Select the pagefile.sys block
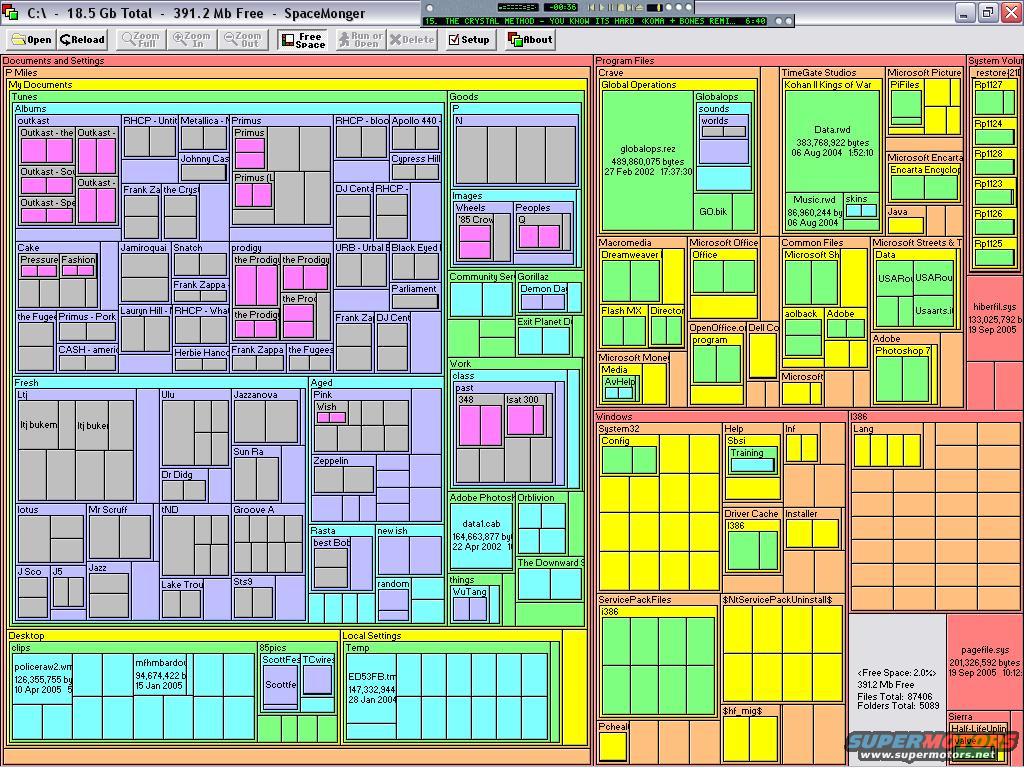The image size is (1024, 768). (978, 660)
